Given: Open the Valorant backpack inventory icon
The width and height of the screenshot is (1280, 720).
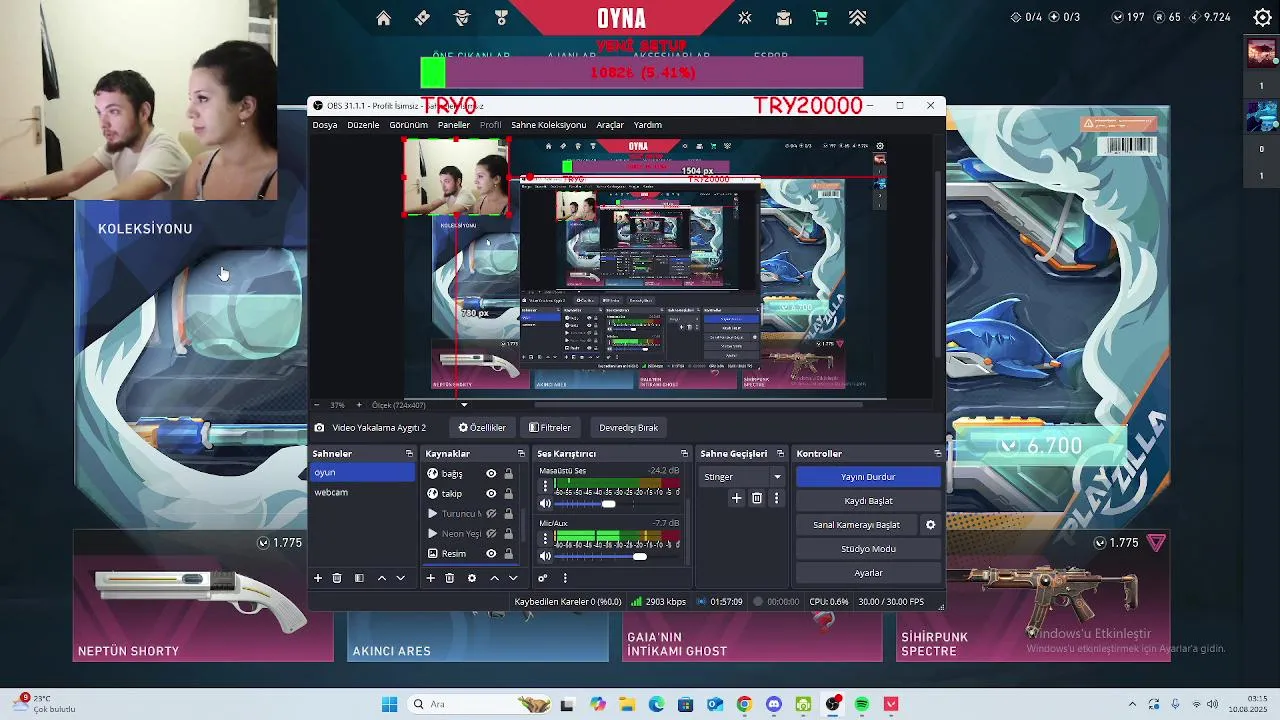Looking at the screenshot, I should (783, 18).
